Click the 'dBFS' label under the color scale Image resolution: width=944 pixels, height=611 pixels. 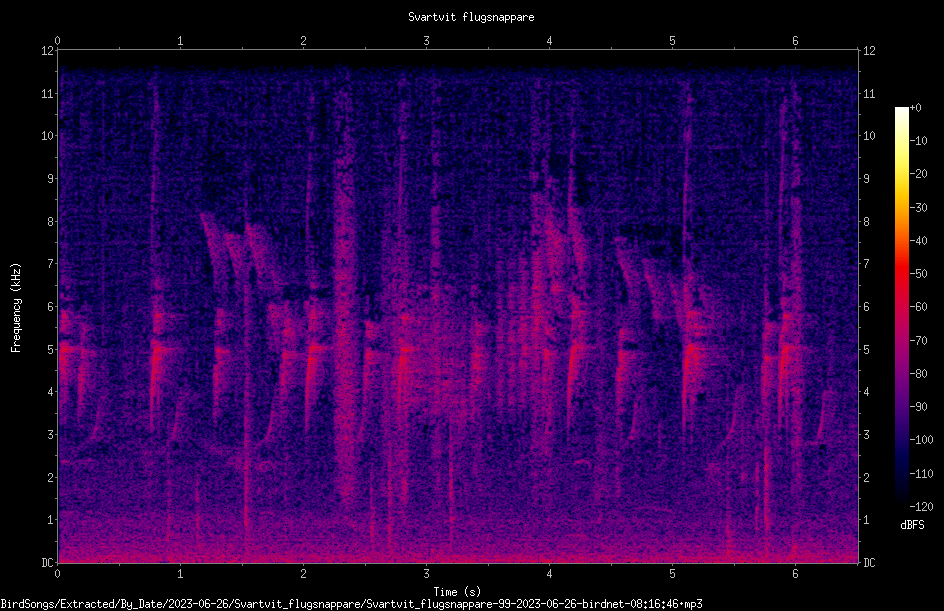tap(912, 525)
